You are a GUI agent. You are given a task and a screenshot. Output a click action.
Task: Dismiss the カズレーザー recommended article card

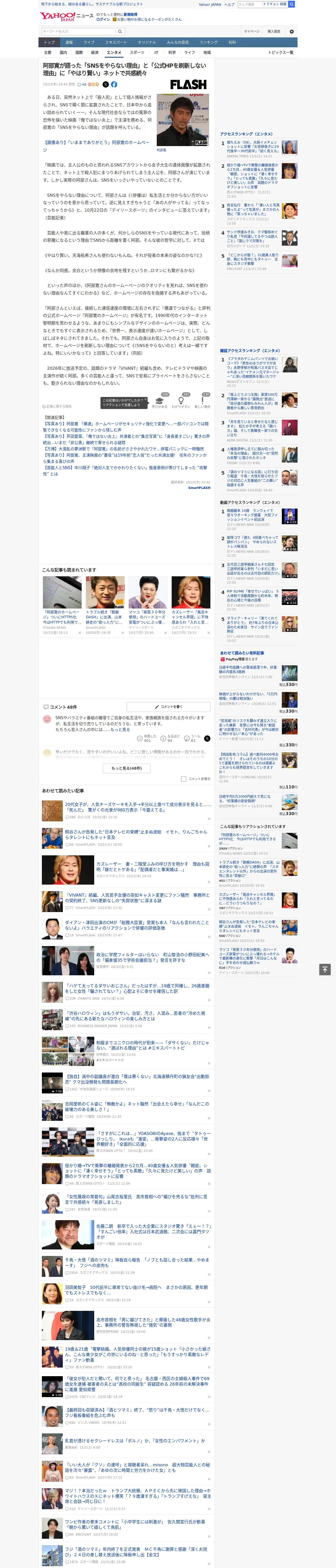(209, 632)
